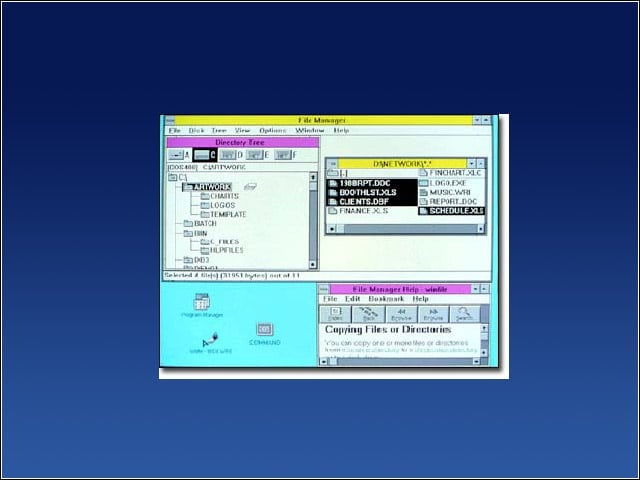The height and width of the screenshot is (480, 640).
Task: Open Edit menu in Help window
Action: tap(353, 299)
